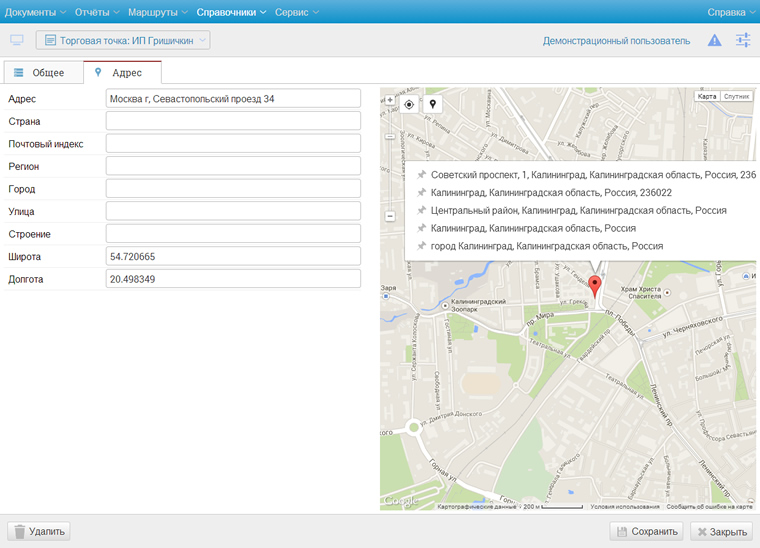
Task: Click the Google logo on the map
Action: 400,501
